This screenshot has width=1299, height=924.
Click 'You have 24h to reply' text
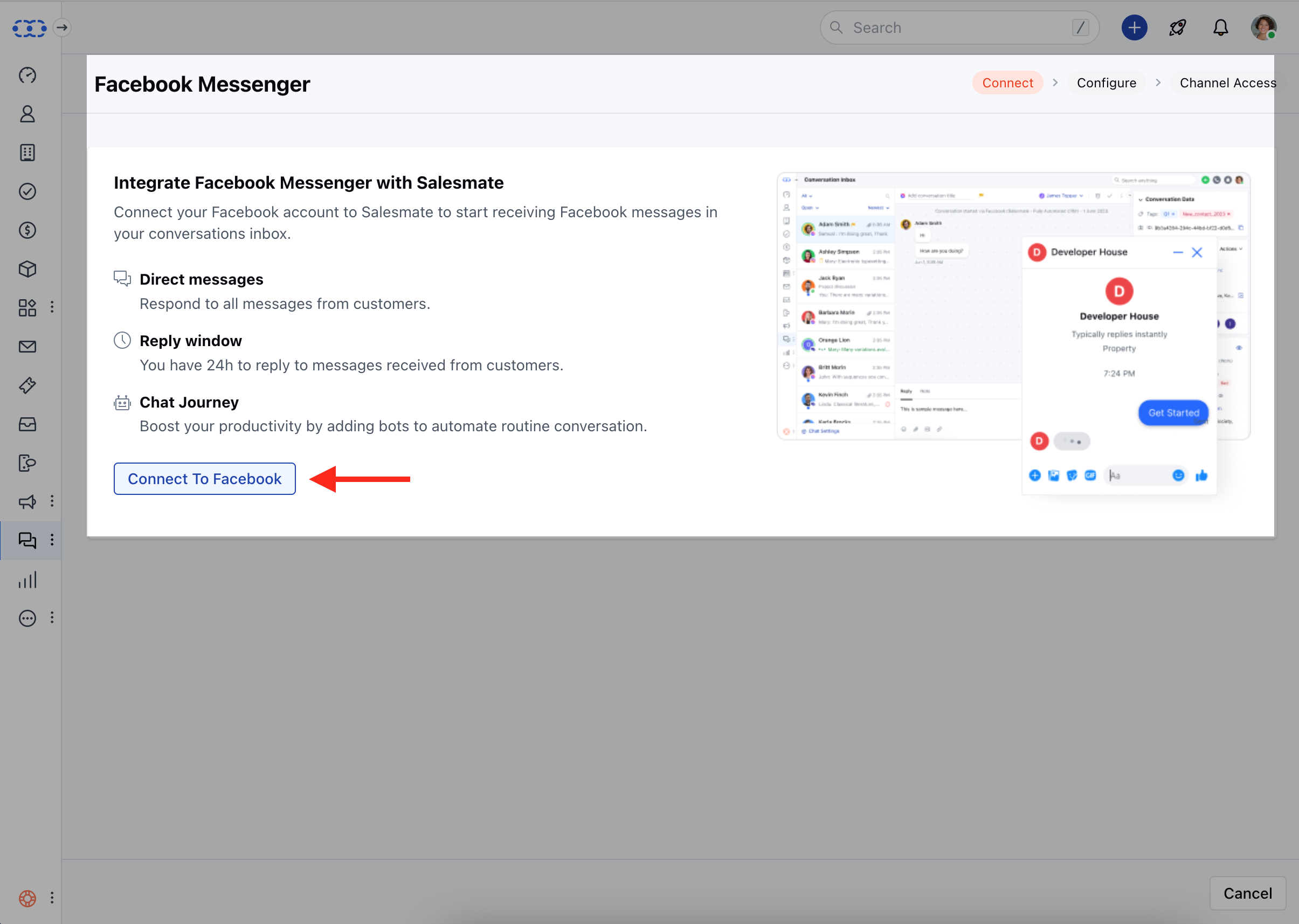pos(351,366)
